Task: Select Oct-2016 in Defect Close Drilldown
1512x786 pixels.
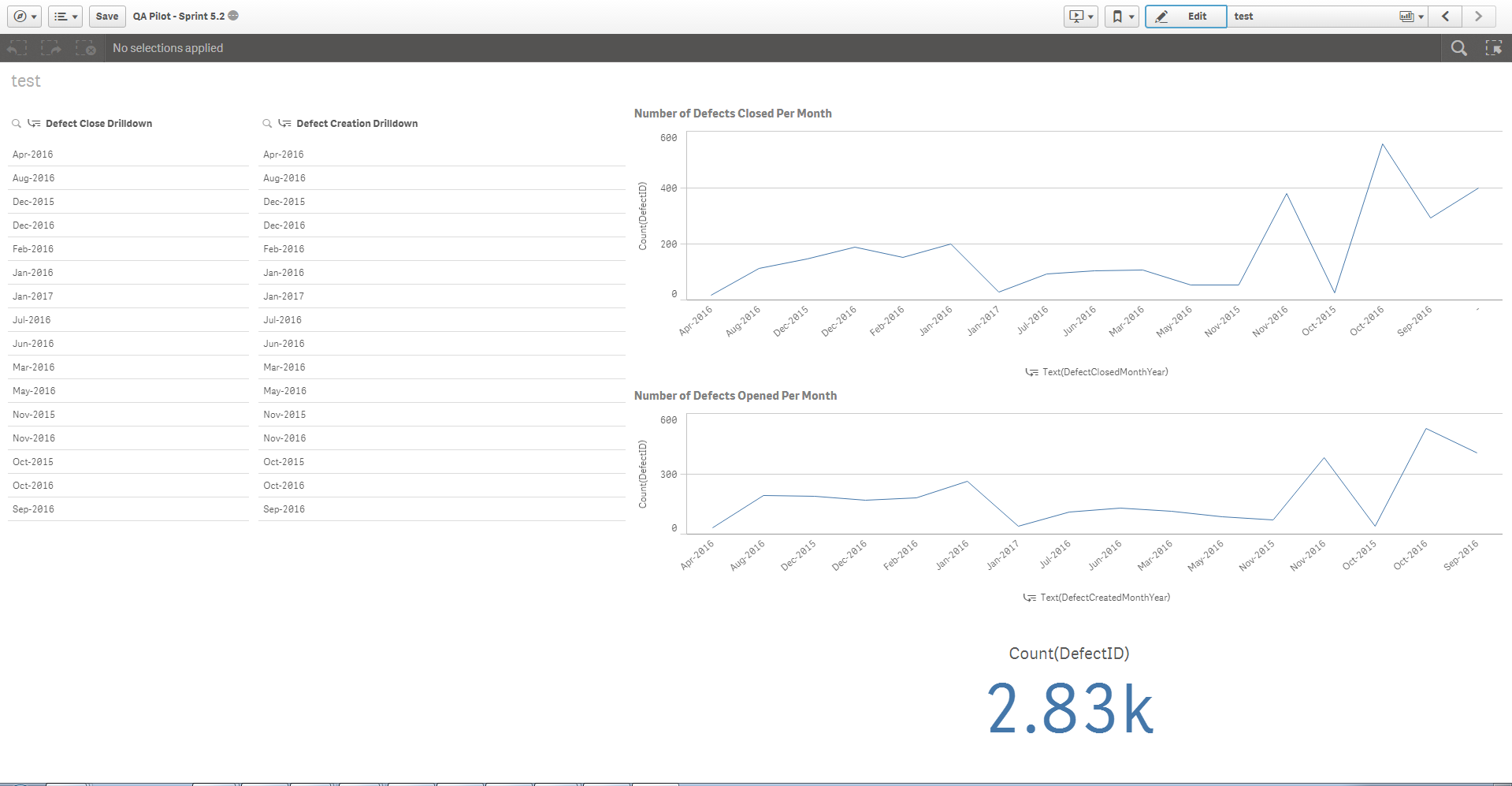Action: pos(128,486)
